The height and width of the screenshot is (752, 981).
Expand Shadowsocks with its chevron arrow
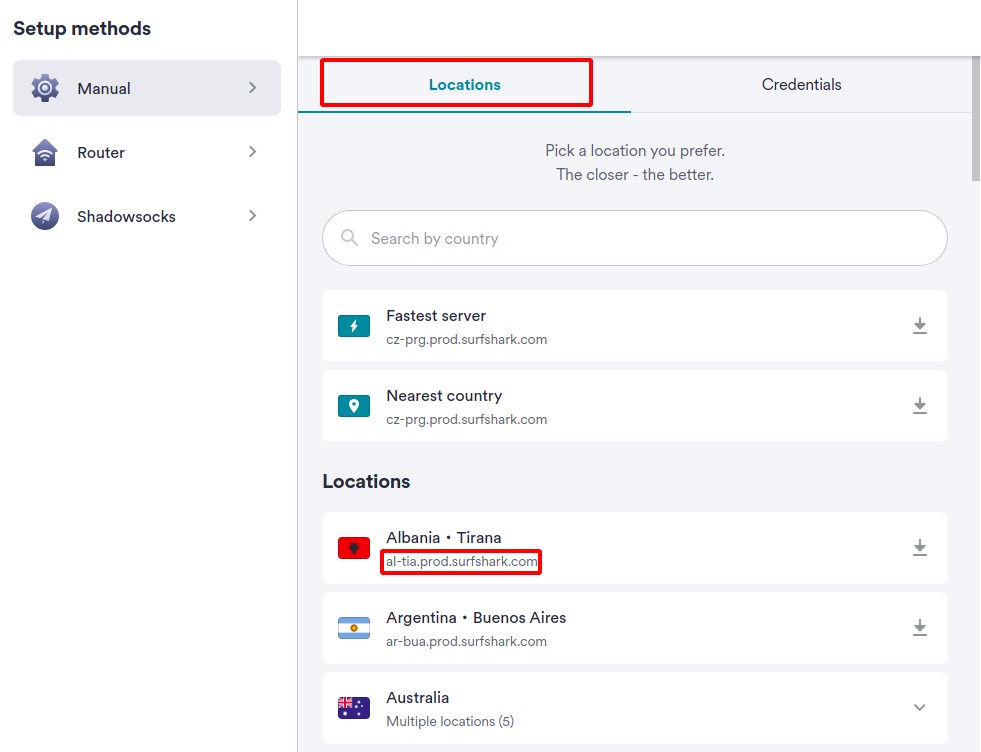[253, 215]
